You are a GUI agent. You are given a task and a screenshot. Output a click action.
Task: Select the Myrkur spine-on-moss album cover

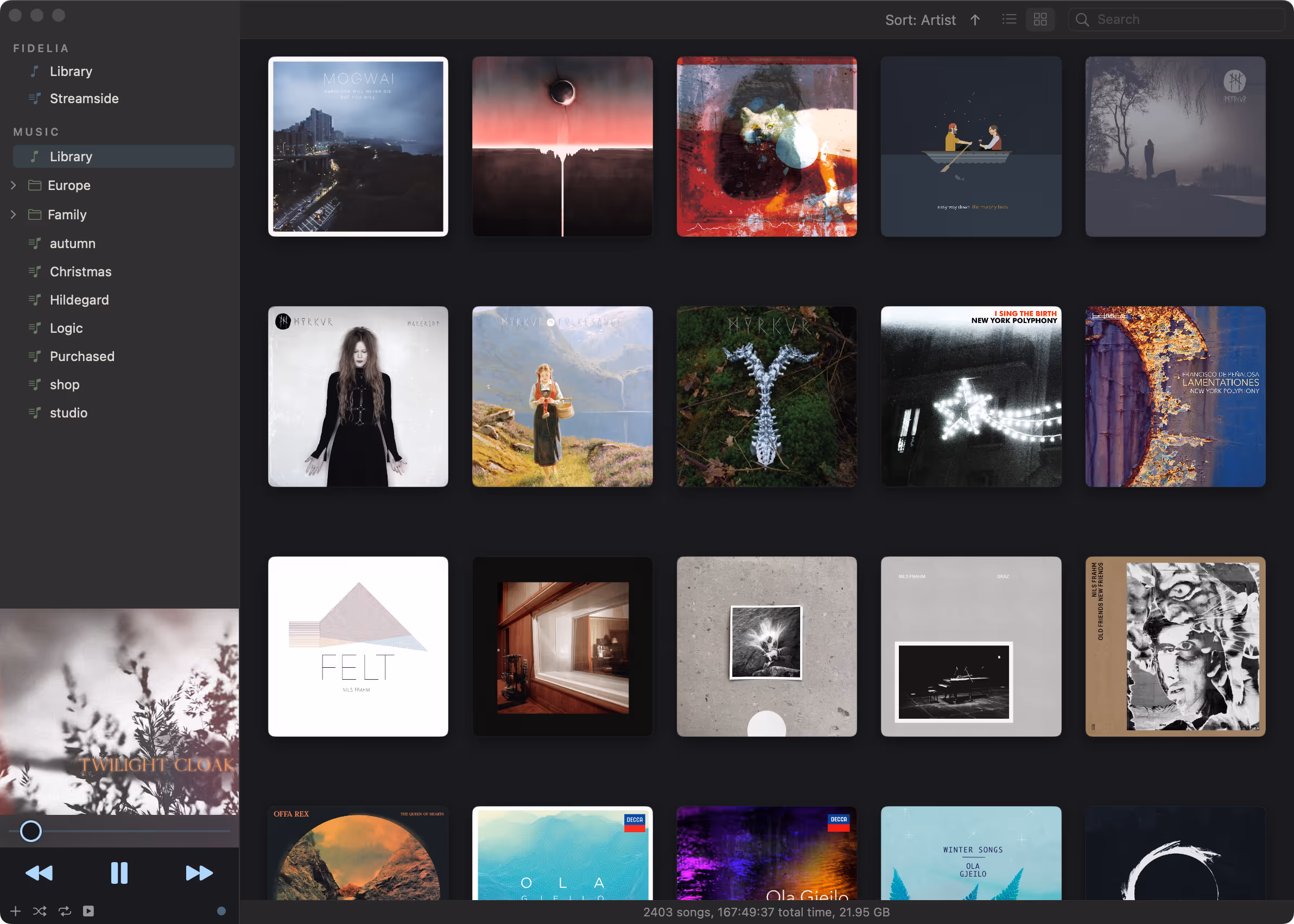point(767,396)
